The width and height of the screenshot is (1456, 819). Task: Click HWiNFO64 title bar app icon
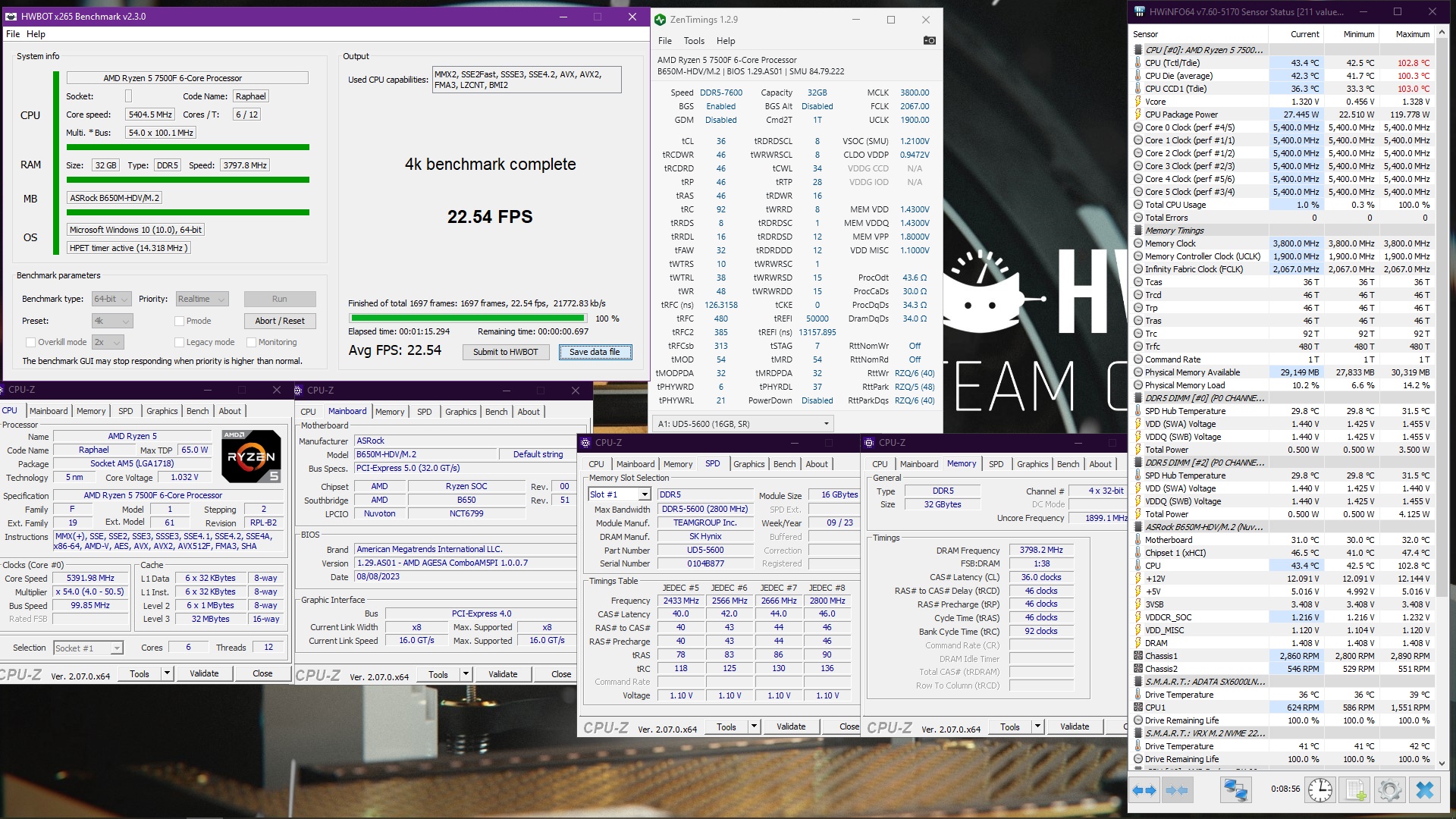[1140, 12]
